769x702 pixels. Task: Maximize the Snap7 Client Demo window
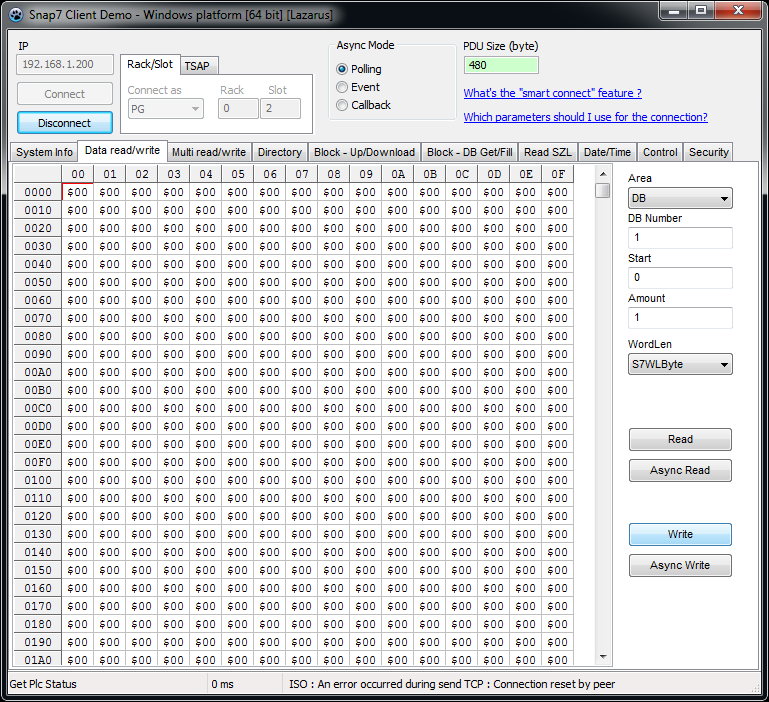(x=701, y=10)
